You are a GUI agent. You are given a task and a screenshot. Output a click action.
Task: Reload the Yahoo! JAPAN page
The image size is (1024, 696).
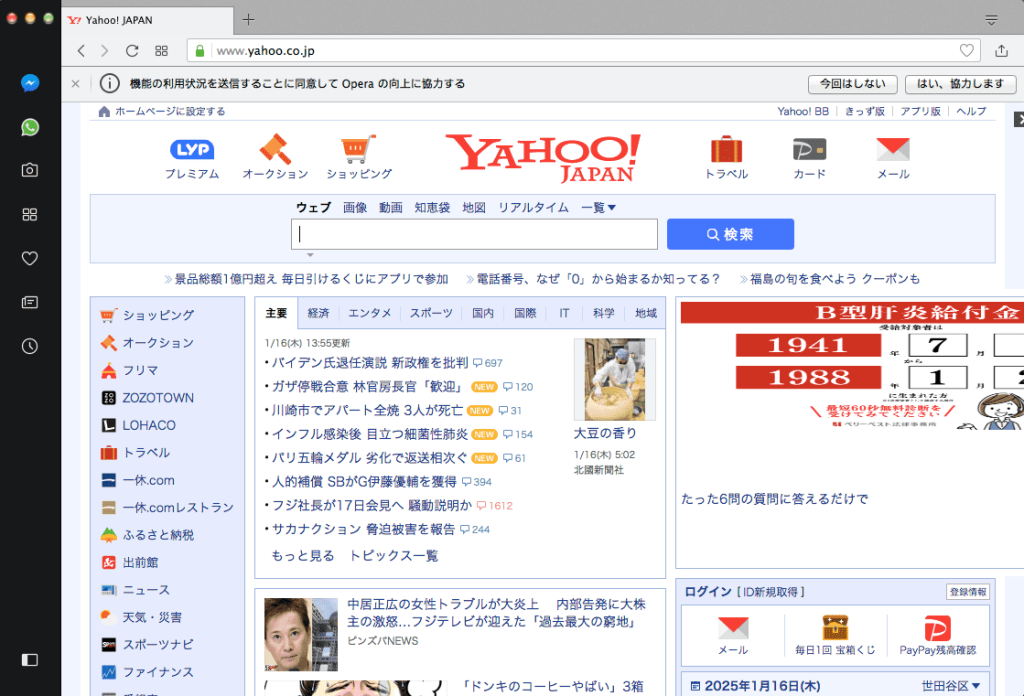point(132,51)
